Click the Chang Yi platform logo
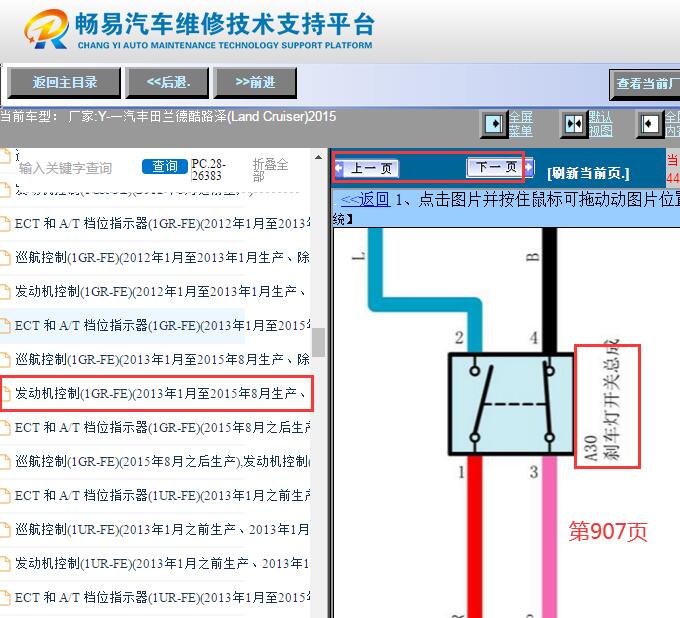This screenshot has height=618, width=680. click(46, 29)
